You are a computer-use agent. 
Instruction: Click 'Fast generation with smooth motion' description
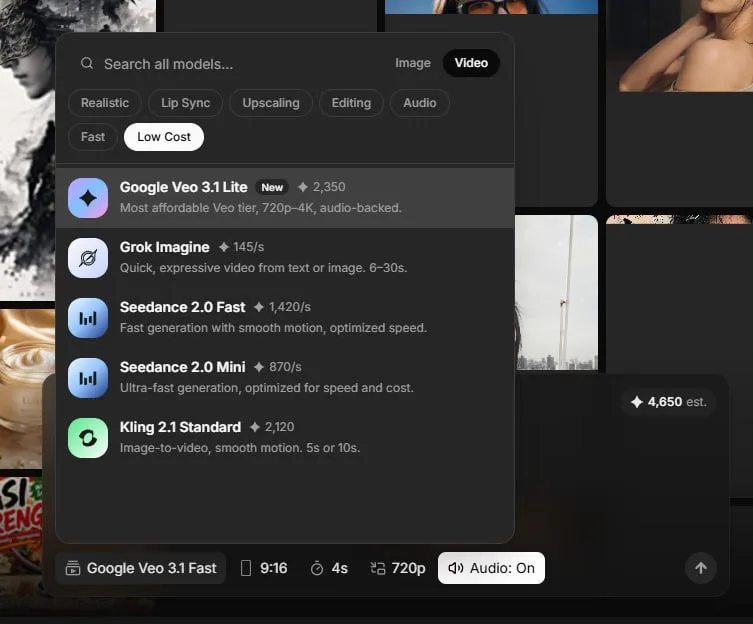[x=273, y=328]
